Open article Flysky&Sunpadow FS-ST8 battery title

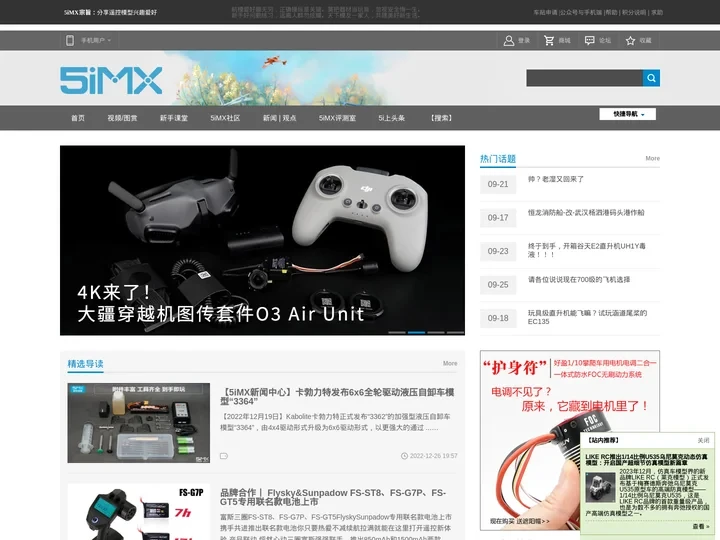pyautogui.click(x=333, y=497)
